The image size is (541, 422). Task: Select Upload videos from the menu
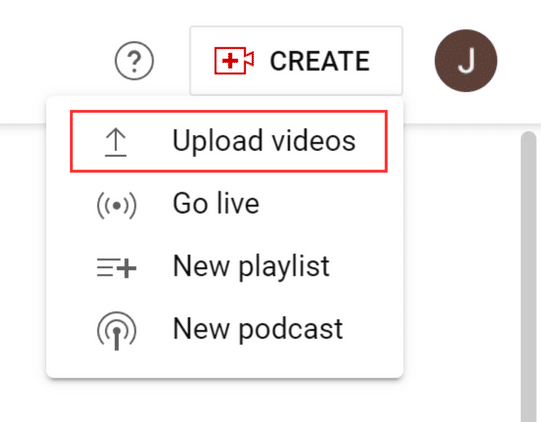coord(228,141)
